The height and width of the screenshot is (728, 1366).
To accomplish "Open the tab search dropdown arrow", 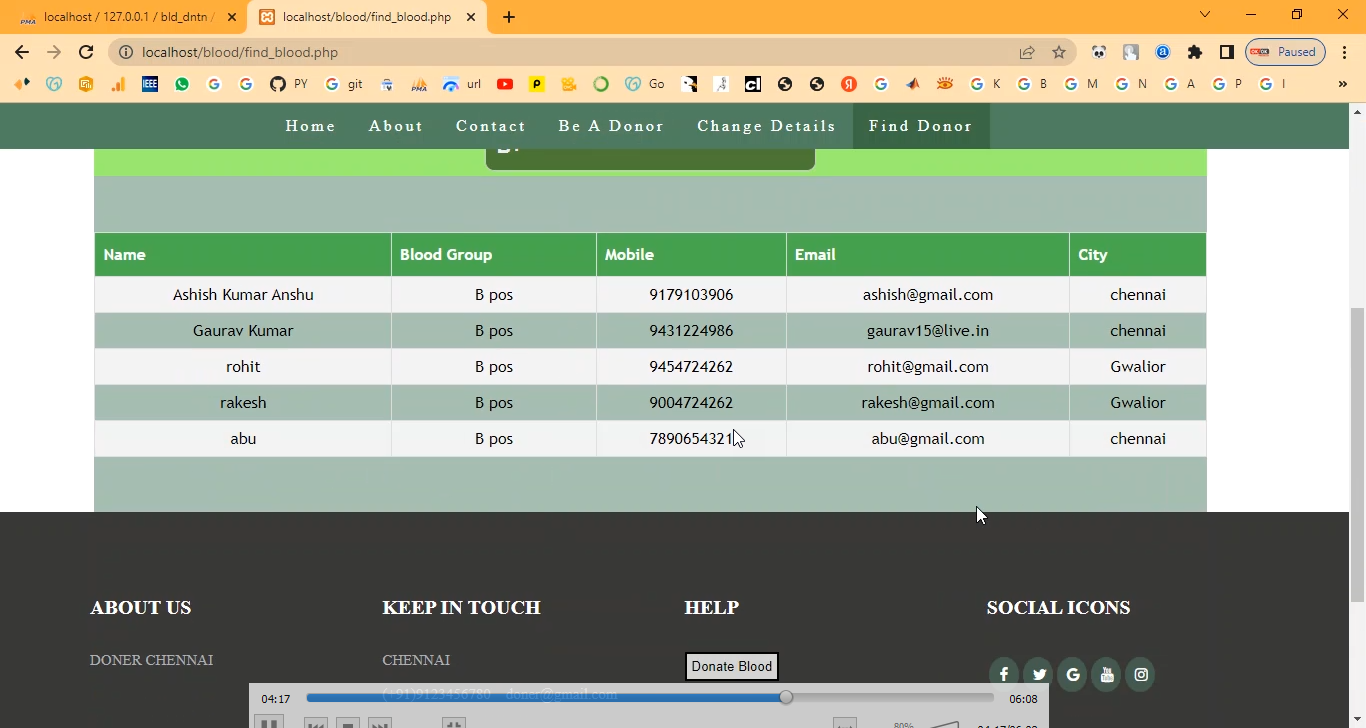I will tap(1205, 15).
